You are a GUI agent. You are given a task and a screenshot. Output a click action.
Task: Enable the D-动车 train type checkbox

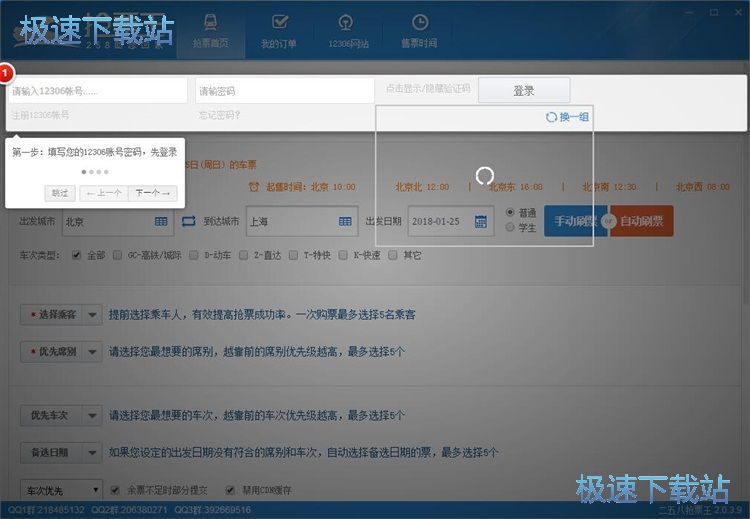pyautogui.click(x=196, y=255)
